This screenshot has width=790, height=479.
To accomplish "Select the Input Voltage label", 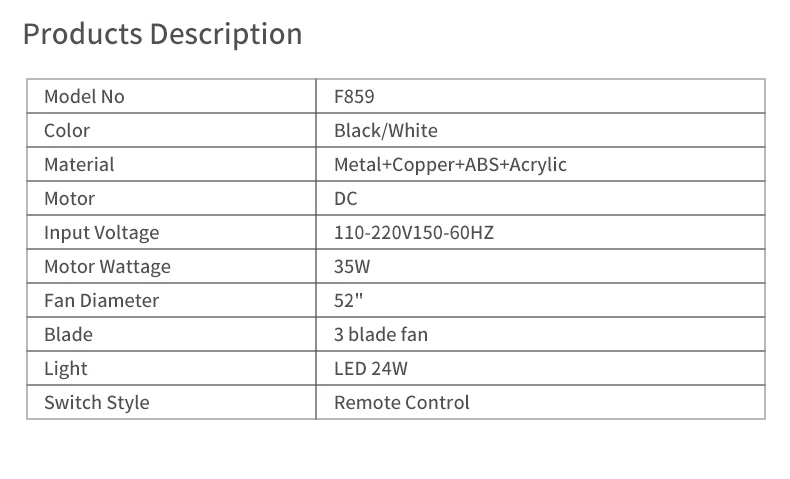I will [x=101, y=233].
